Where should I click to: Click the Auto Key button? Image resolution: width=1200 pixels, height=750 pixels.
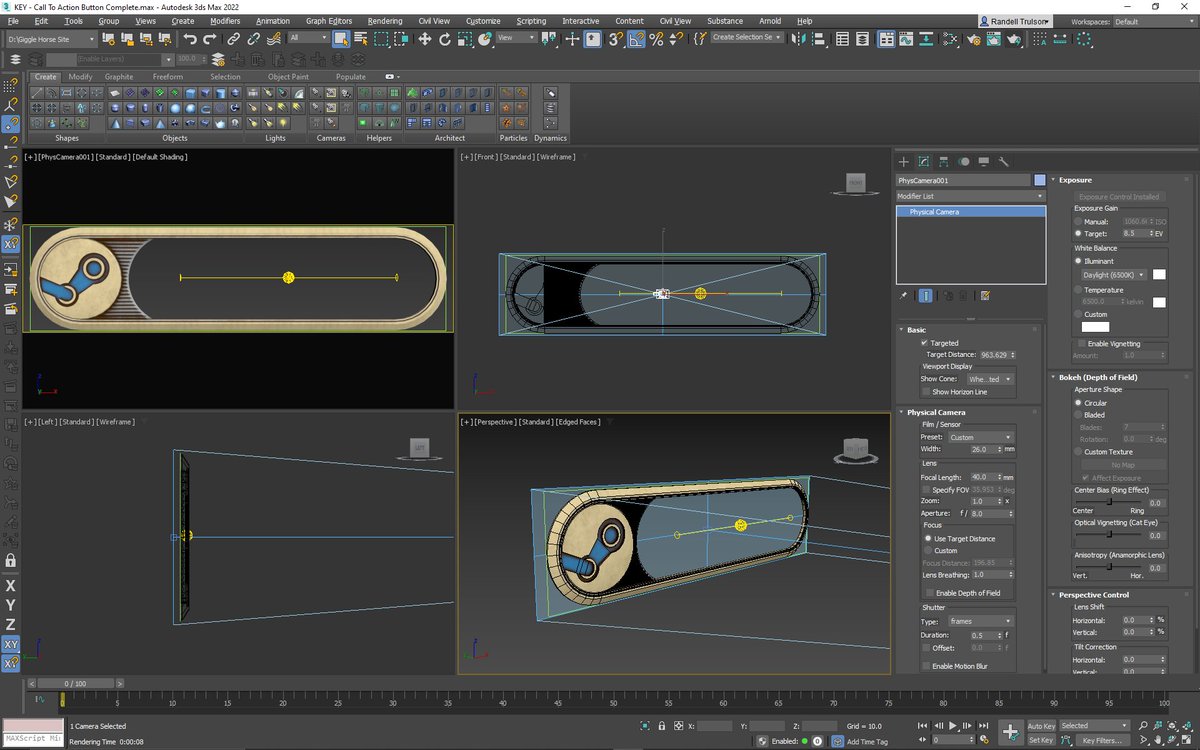[1041, 725]
